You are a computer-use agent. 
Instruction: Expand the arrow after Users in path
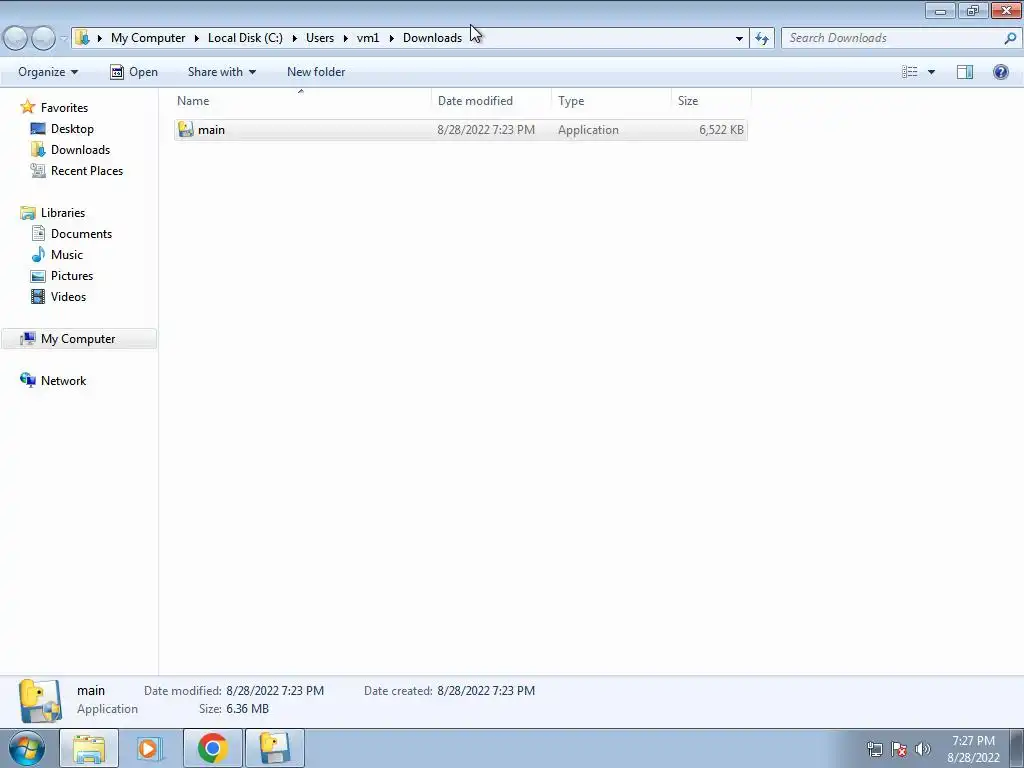click(x=345, y=38)
